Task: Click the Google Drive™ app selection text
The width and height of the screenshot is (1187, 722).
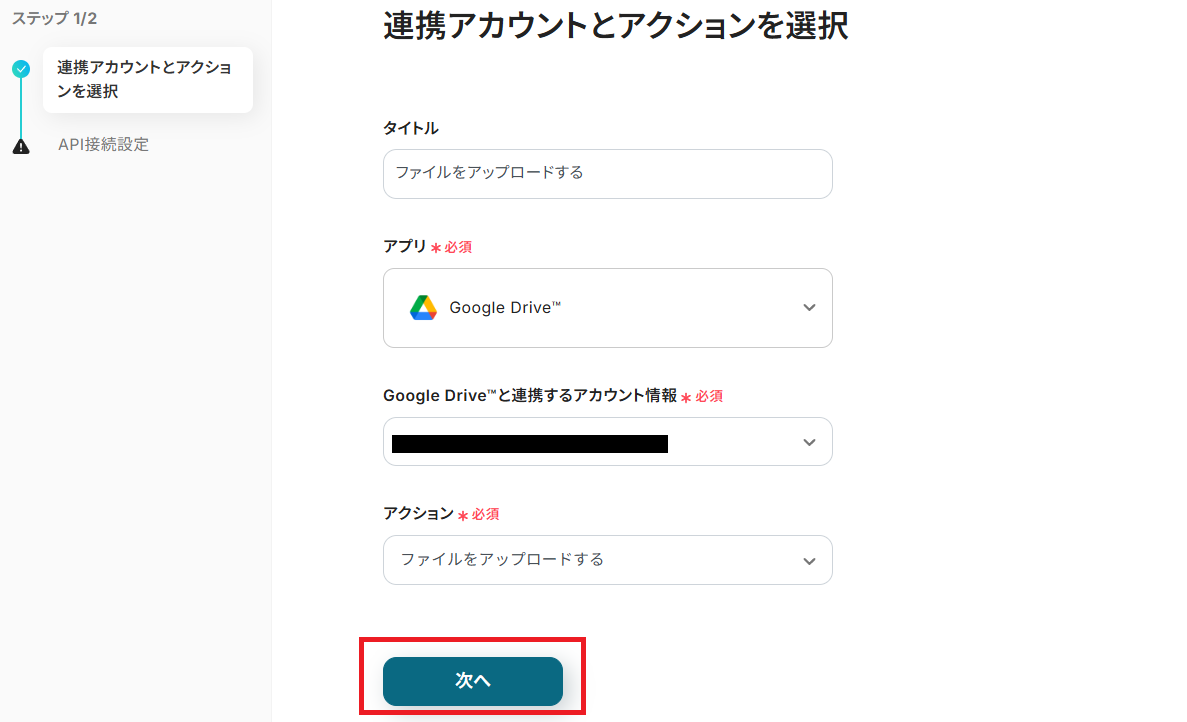Action: (x=505, y=308)
